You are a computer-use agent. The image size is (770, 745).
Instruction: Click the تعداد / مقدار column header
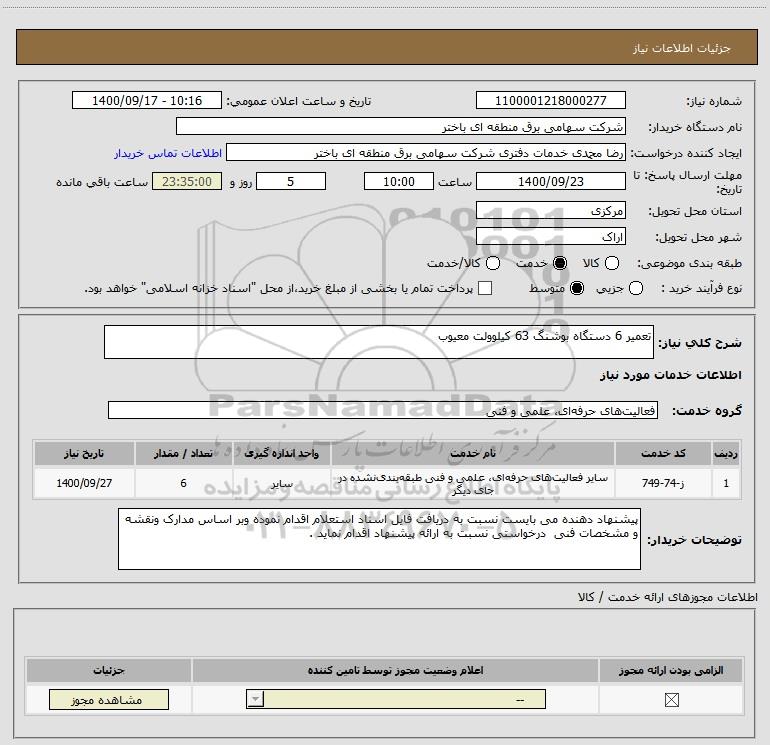point(184,453)
